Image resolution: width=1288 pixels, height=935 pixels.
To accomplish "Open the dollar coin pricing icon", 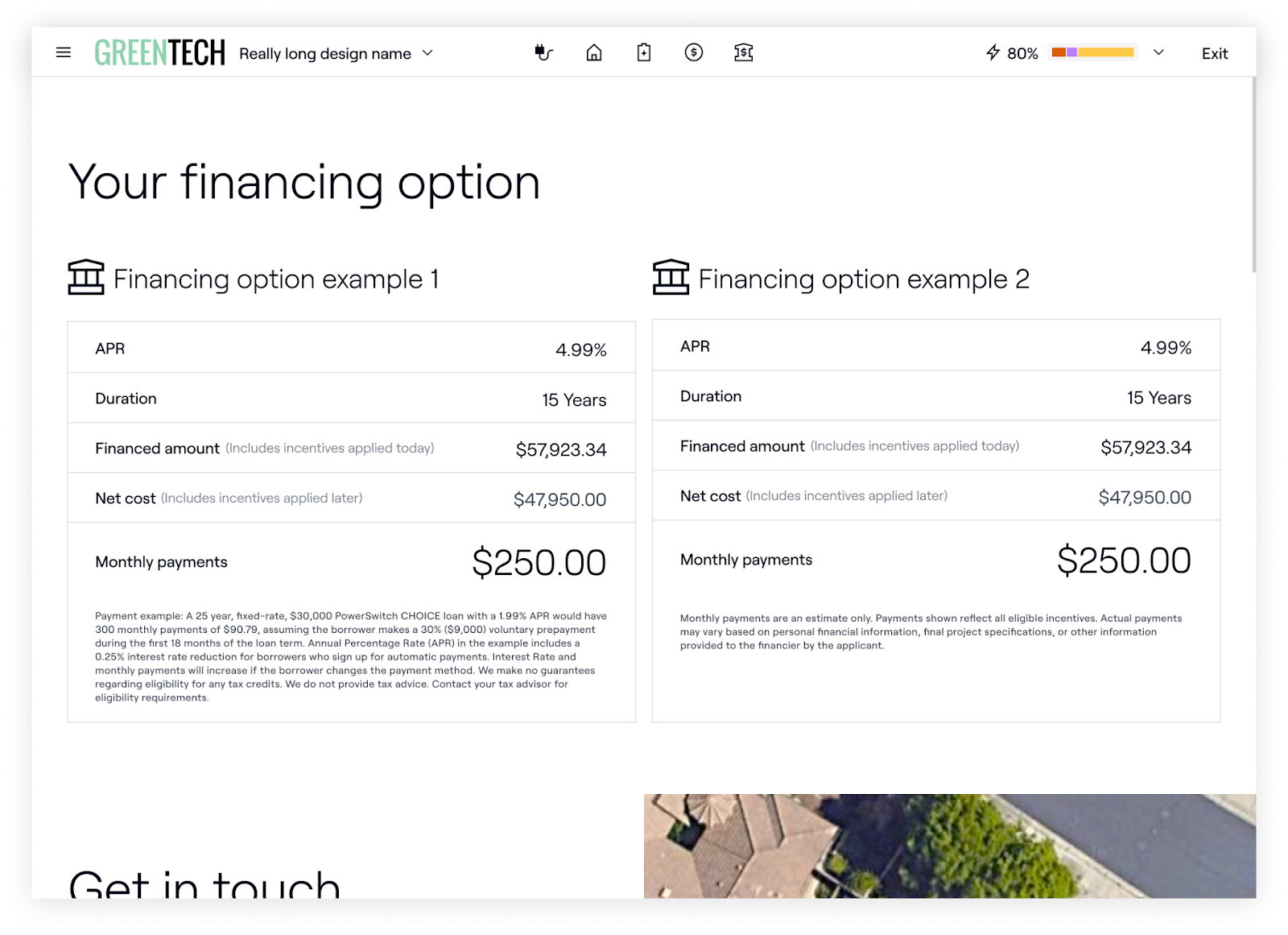I will [x=694, y=53].
